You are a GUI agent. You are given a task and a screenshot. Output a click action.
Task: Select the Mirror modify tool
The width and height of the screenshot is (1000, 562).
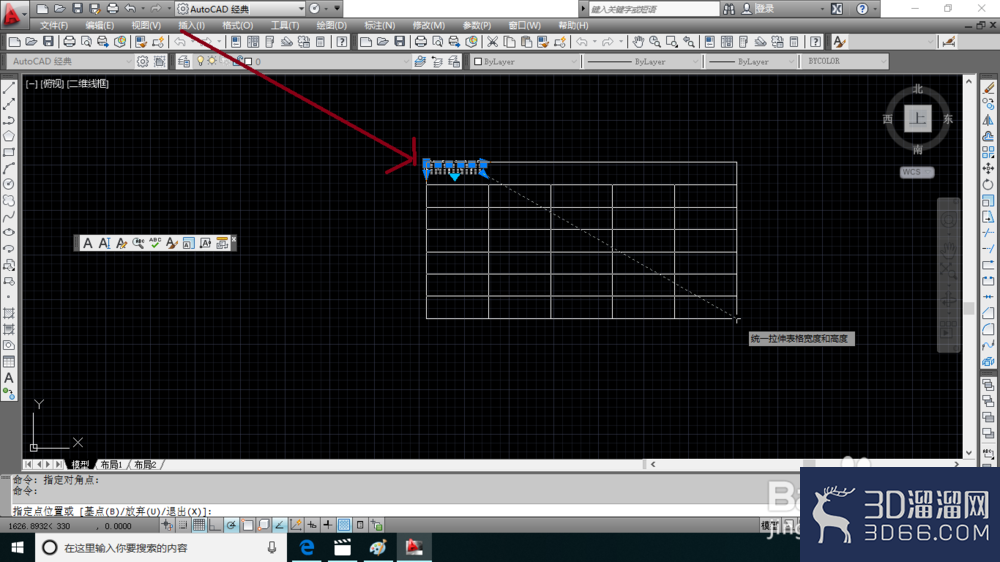(x=988, y=120)
